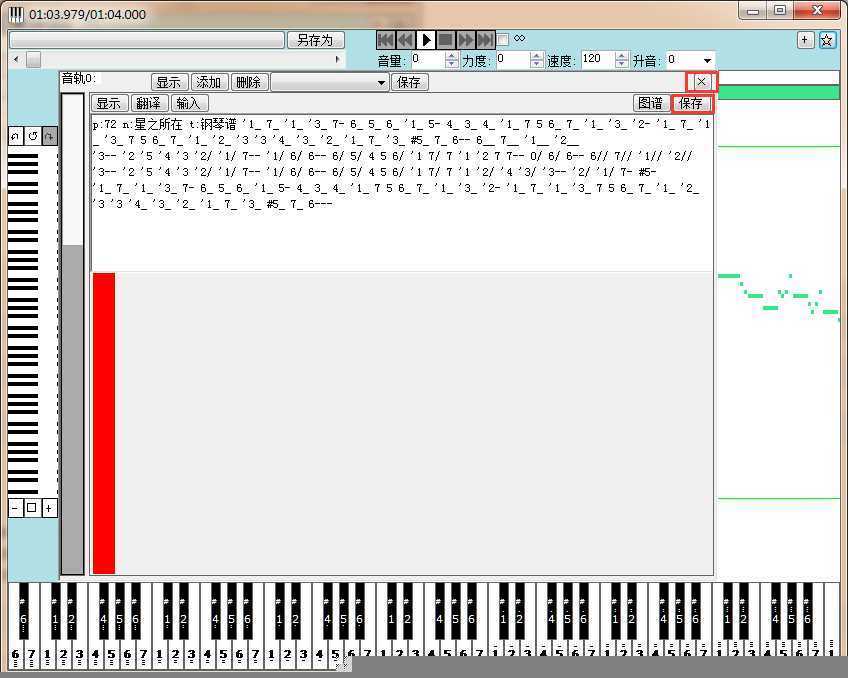Click the 音量 (volume) value field
Image resolution: width=848 pixels, height=678 pixels.
click(x=427, y=60)
